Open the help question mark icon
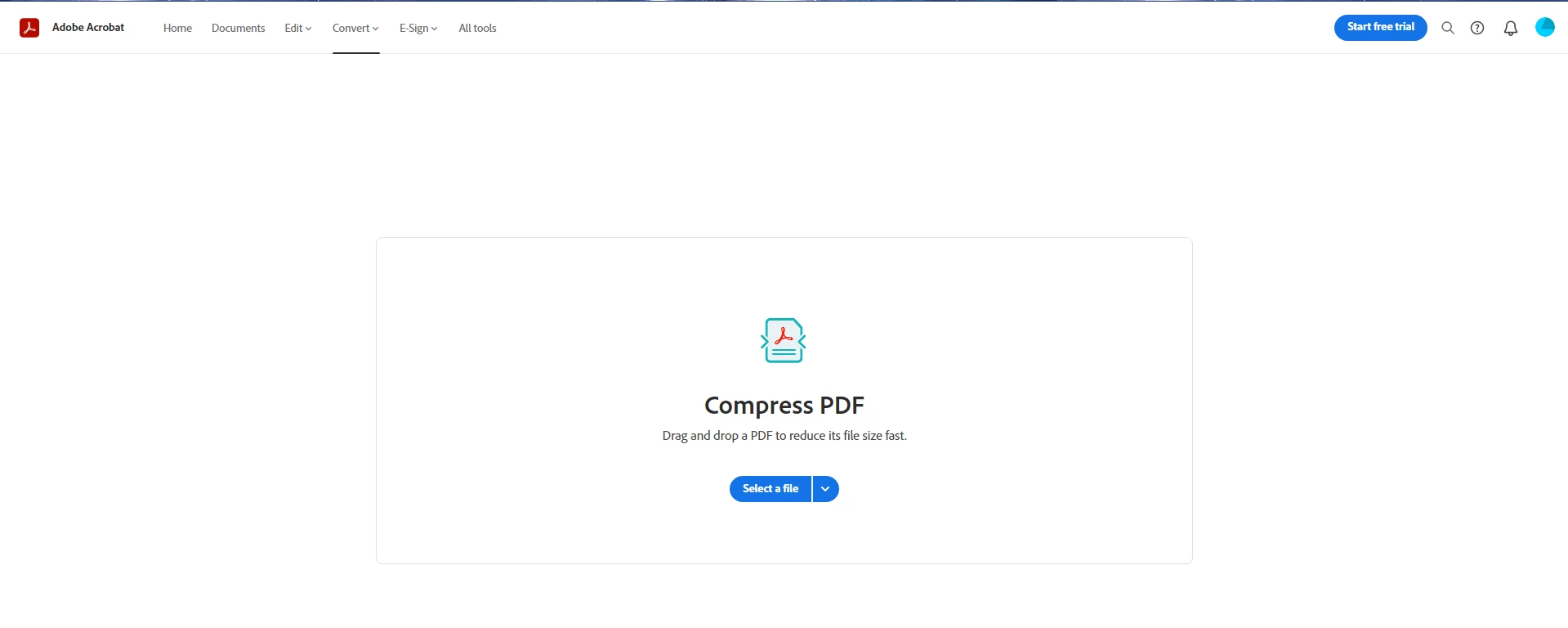The image size is (1568, 628). pos(1477,28)
